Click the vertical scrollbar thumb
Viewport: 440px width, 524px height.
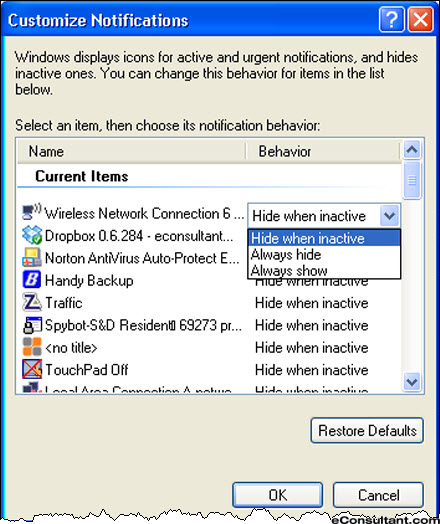click(412, 180)
